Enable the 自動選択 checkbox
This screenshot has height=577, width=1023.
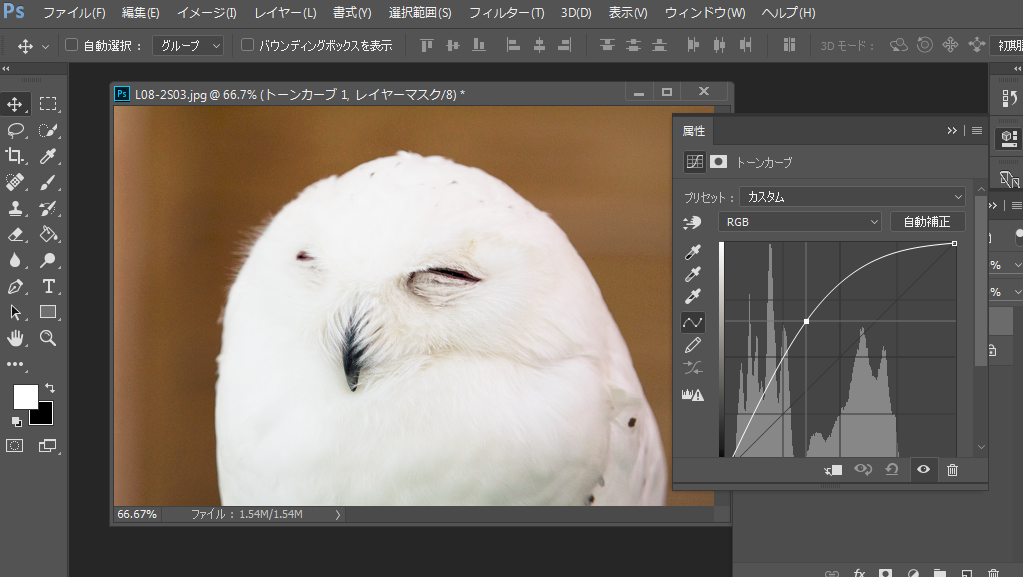click(71, 45)
